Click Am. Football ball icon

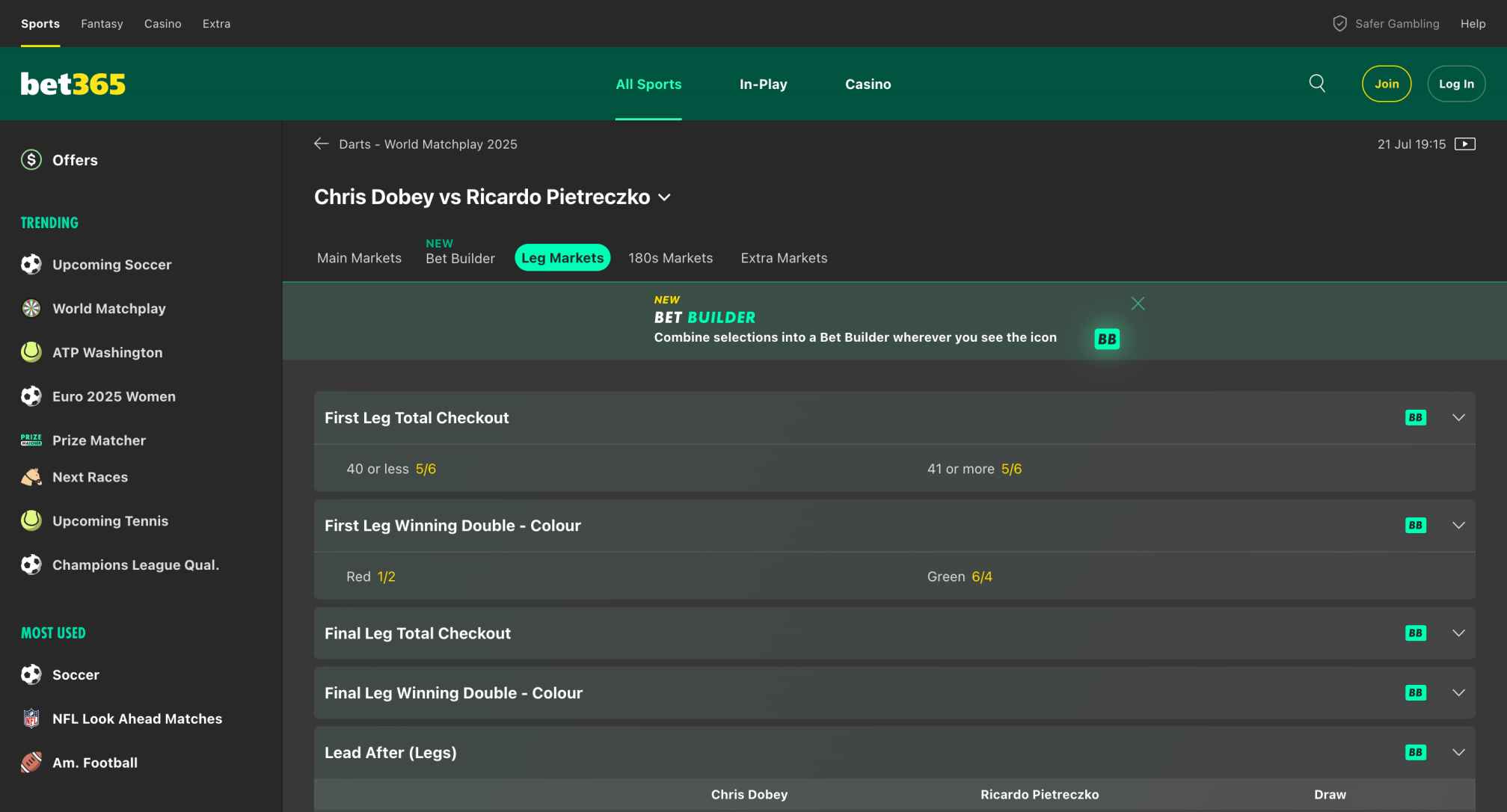pyautogui.click(x=31, y=763)
